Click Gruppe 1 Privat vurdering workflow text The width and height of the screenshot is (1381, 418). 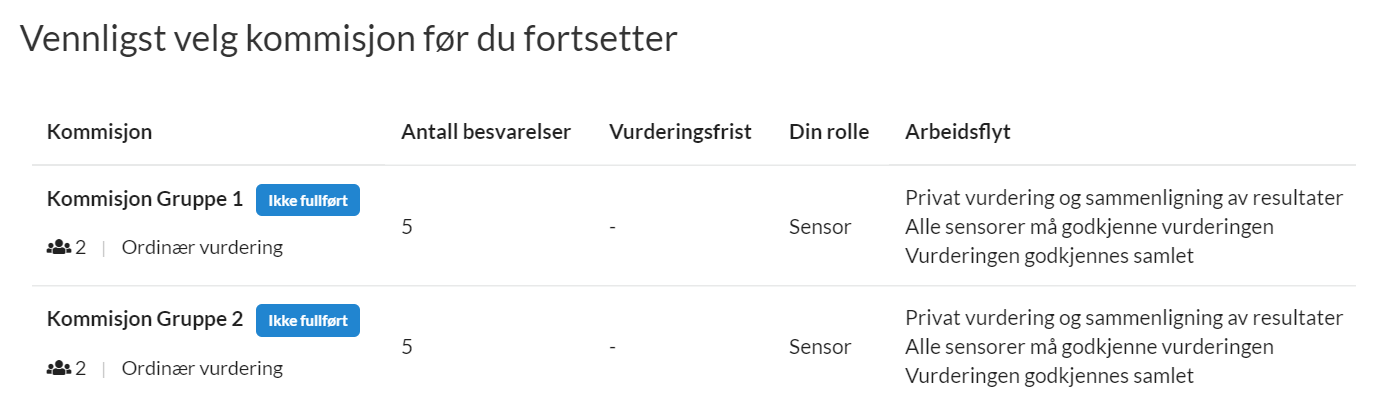pos(1124,197)
